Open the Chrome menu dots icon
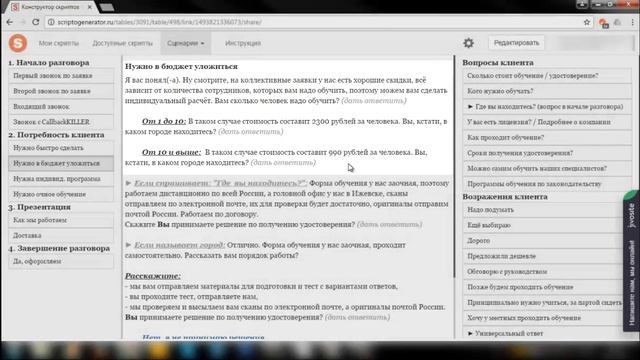The width and height of the screenshot is (640, 360). [x=633, y=22]
